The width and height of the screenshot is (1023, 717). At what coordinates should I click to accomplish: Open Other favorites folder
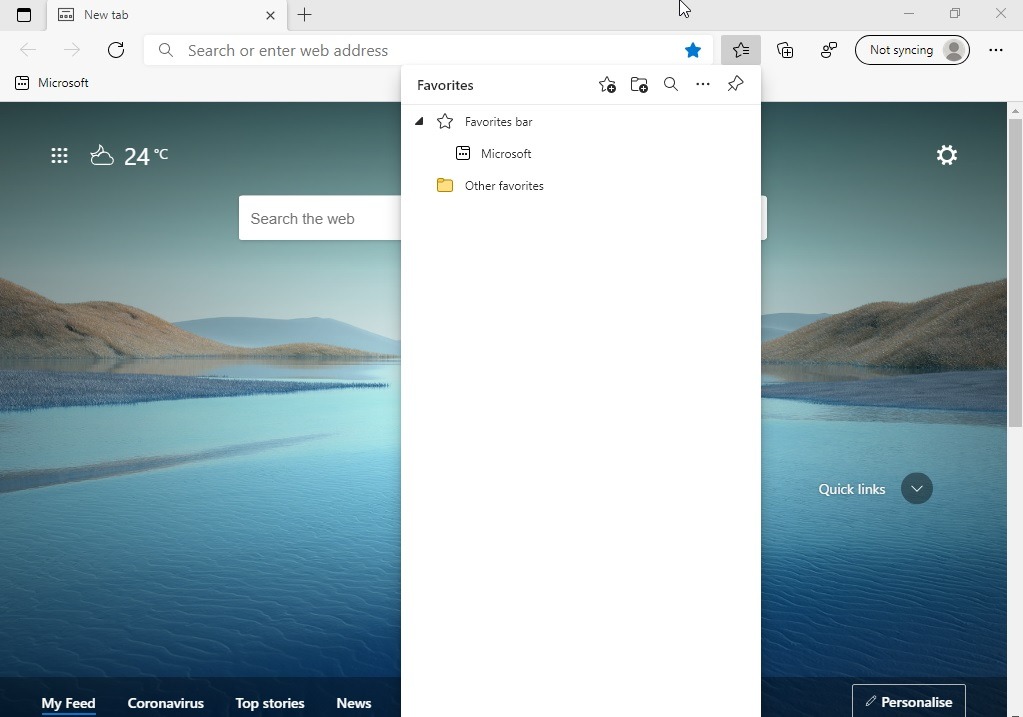point(503,186)
